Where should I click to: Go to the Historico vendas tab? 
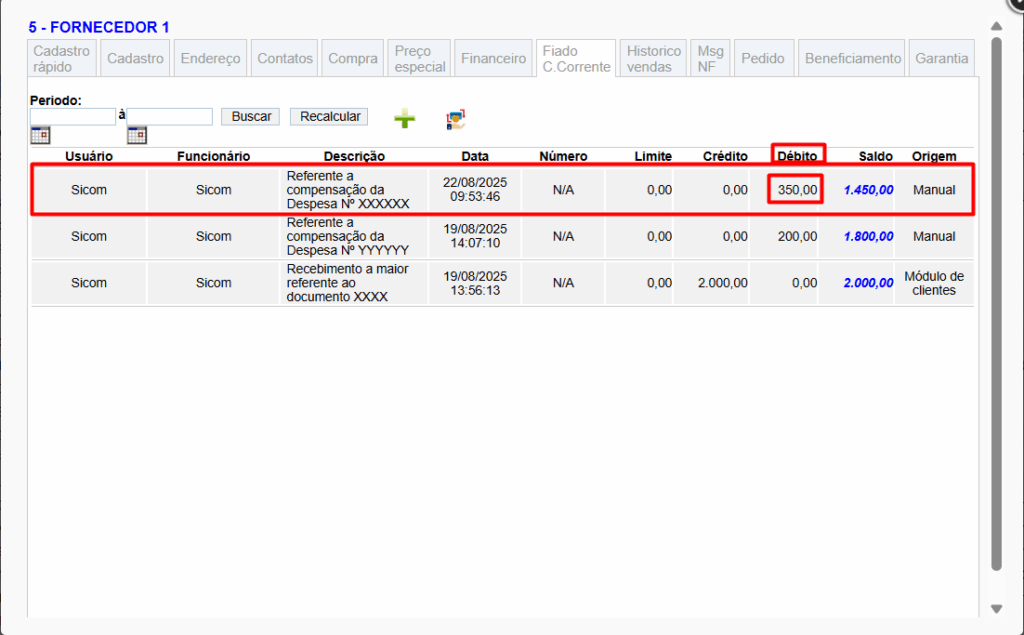tap(654, 58)
